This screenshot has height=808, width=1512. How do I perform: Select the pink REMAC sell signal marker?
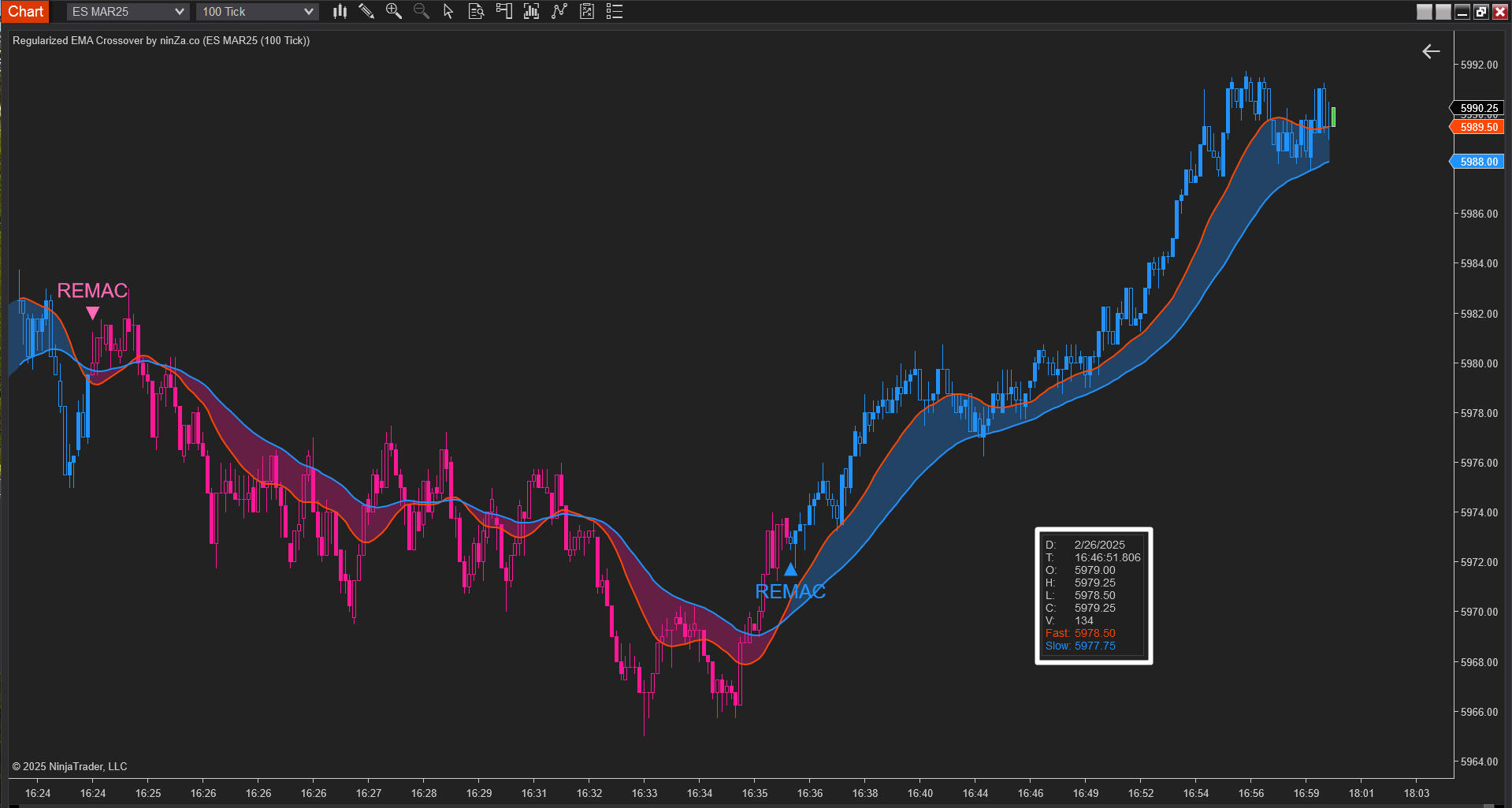click(x=92, y=312)
